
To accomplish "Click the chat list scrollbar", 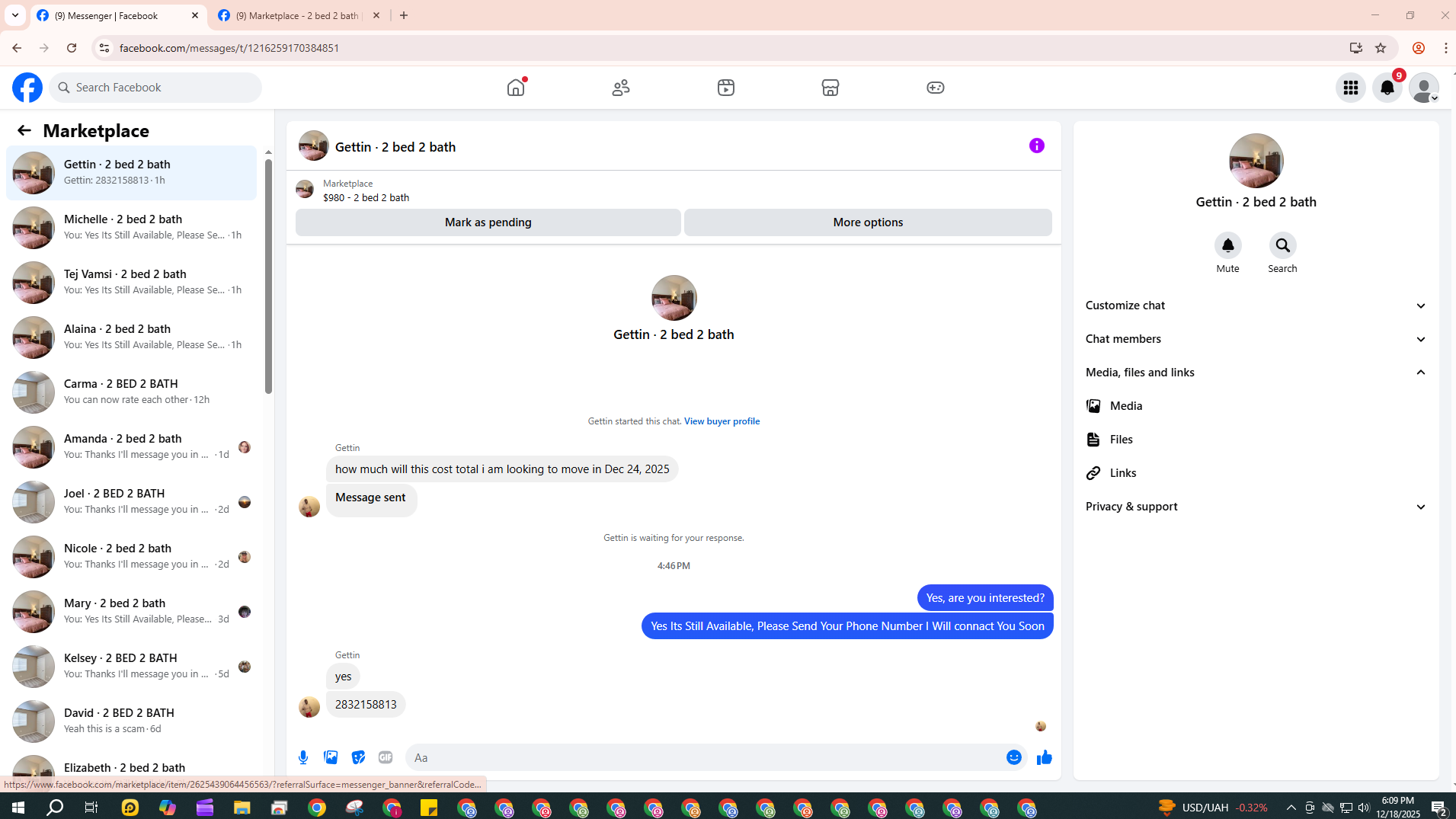I will [x=268, y=276].
